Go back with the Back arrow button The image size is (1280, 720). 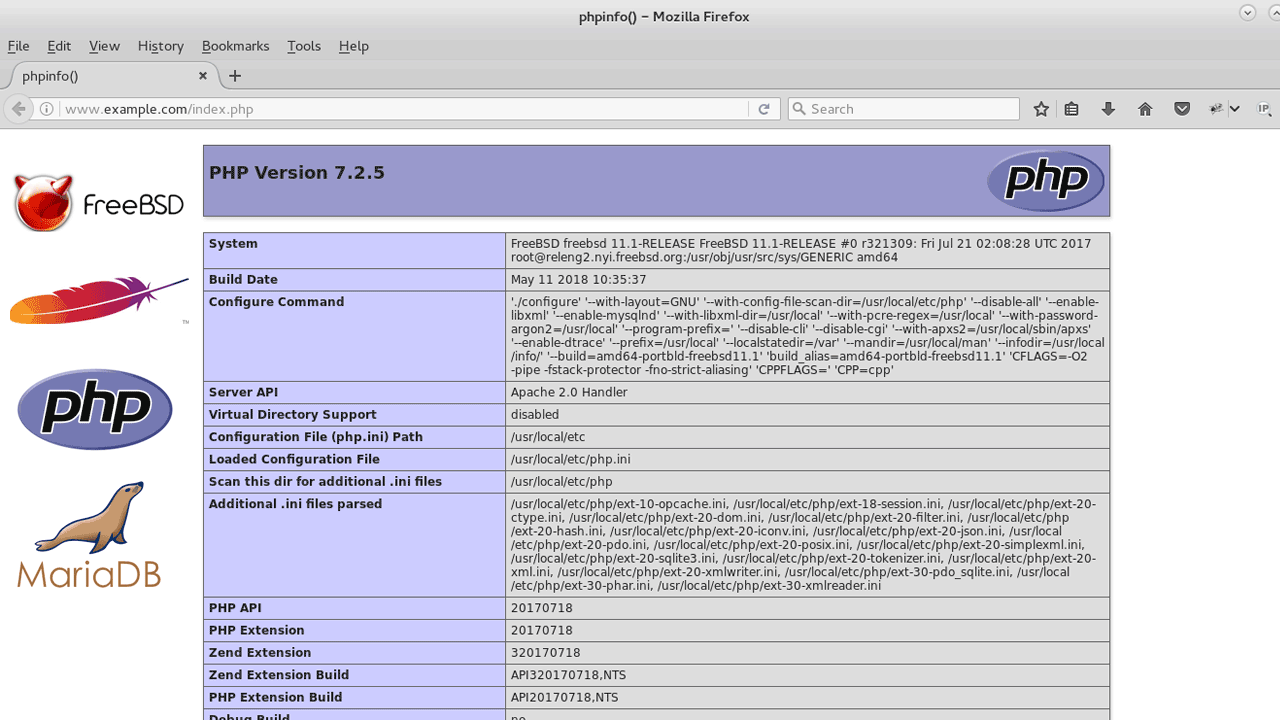tap(18, 109)
